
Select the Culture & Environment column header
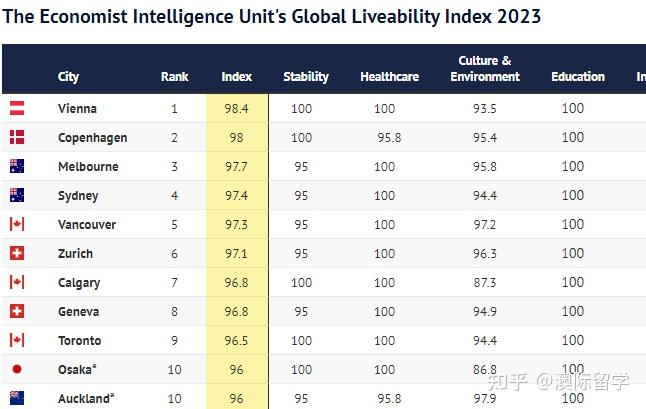point(485,69)
